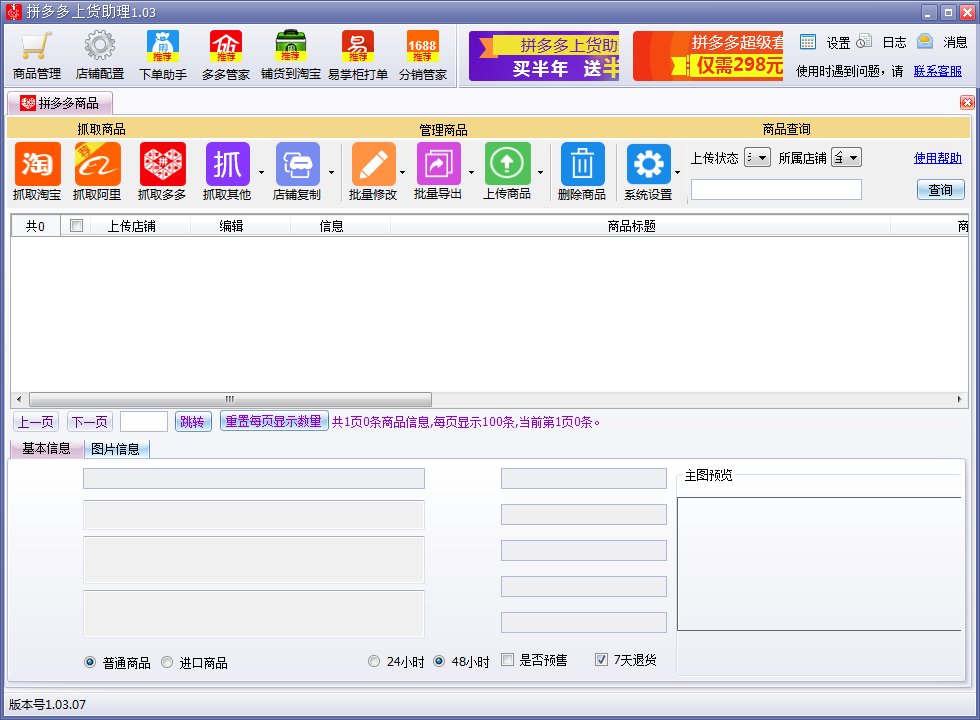Open 系统设置 gear icon

[649, 171]
